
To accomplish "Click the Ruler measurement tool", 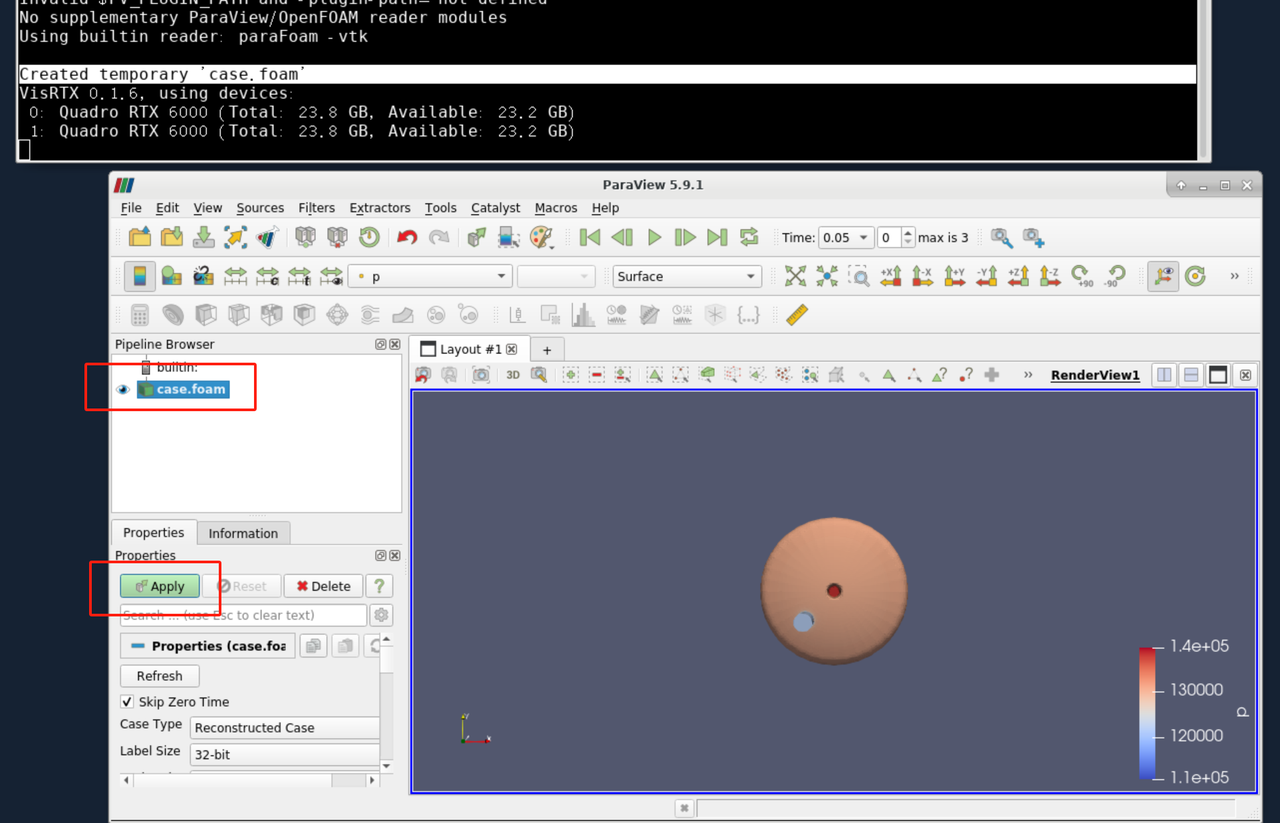I will [x=797, y=315].
